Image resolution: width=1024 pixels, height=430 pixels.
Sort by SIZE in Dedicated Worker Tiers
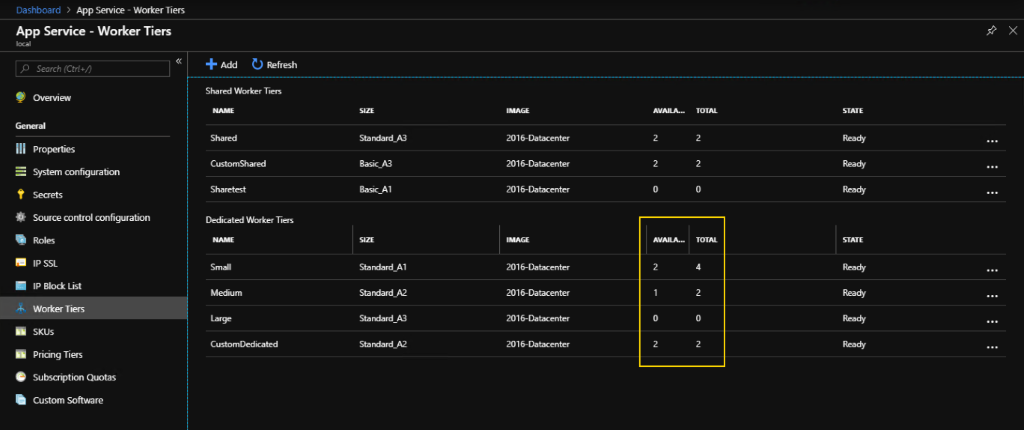pos(366,240)
